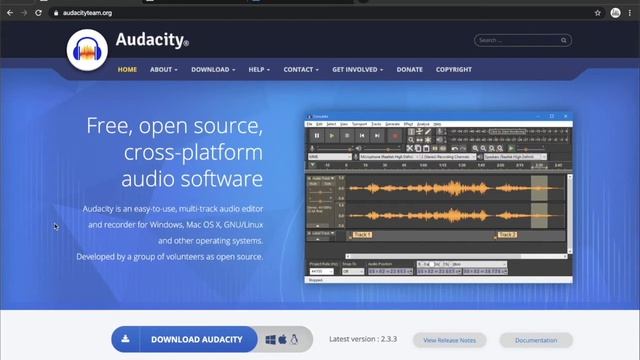This screenshot has width=640, height=360.
Task: Click the Zoom In magnifier on edit toolbar
Action: [475, 148]
